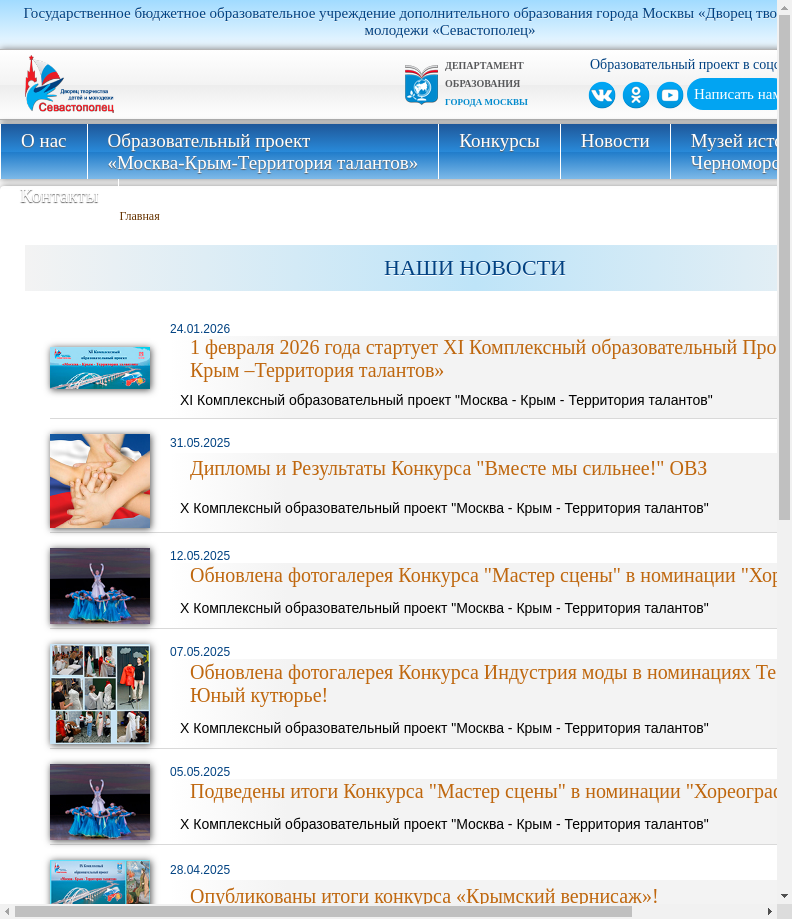
Task: Click the X Комплексный subtitle under 07.05.2025 news
Action: [444, 728]
